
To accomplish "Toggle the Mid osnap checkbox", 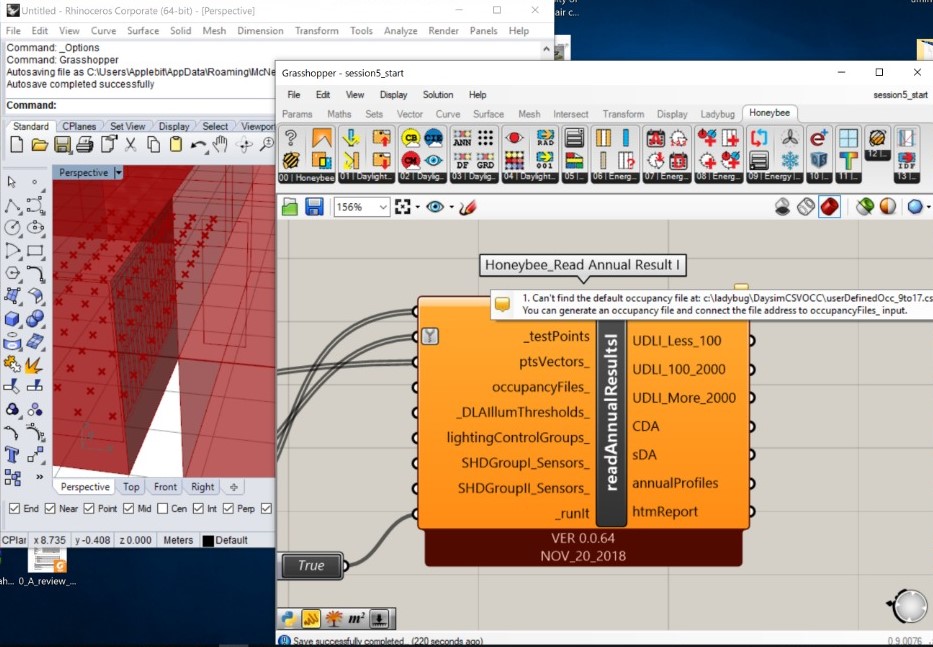I will [x=129, y=508].
